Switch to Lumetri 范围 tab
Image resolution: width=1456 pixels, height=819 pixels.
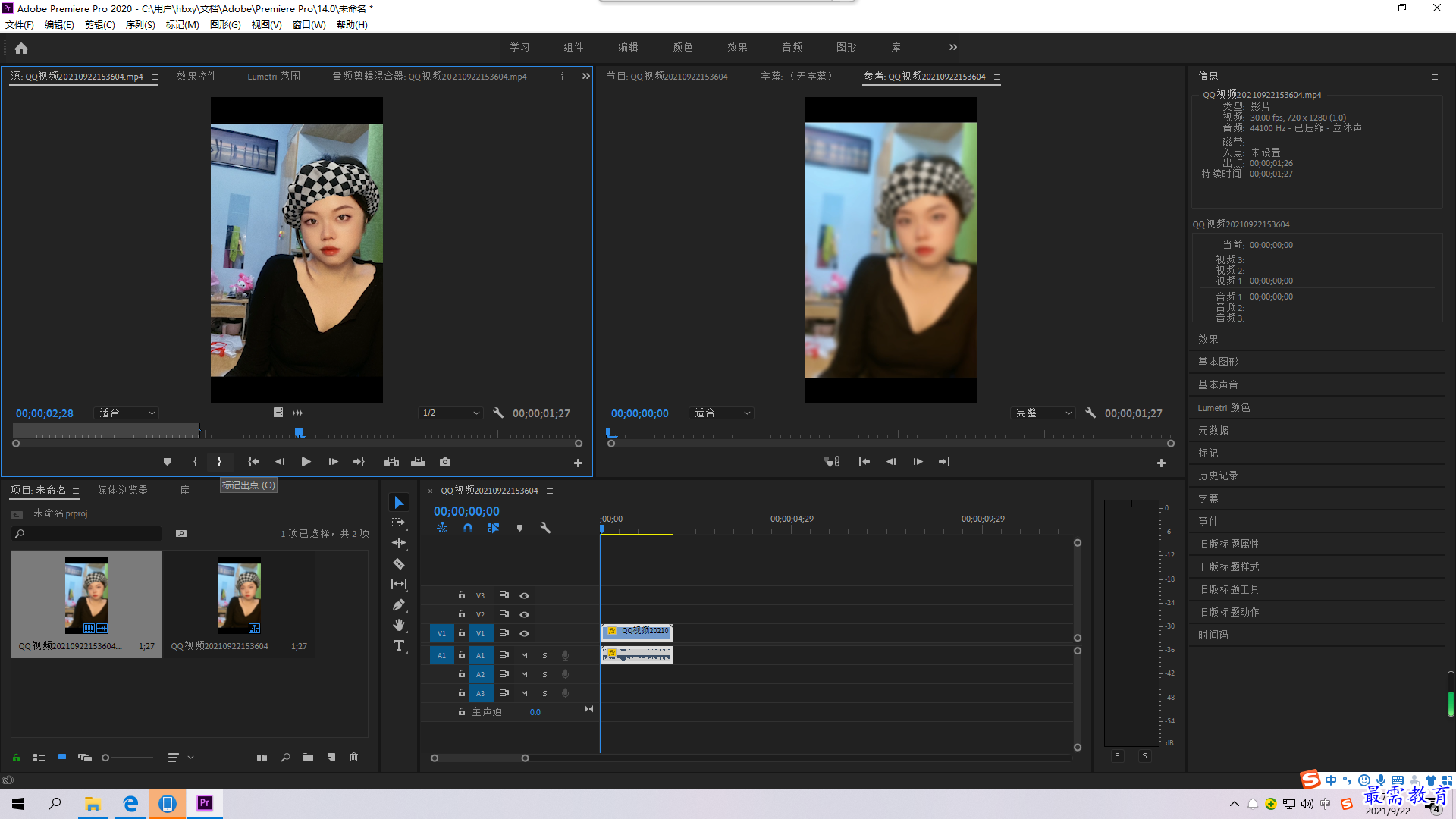point(274,77)
